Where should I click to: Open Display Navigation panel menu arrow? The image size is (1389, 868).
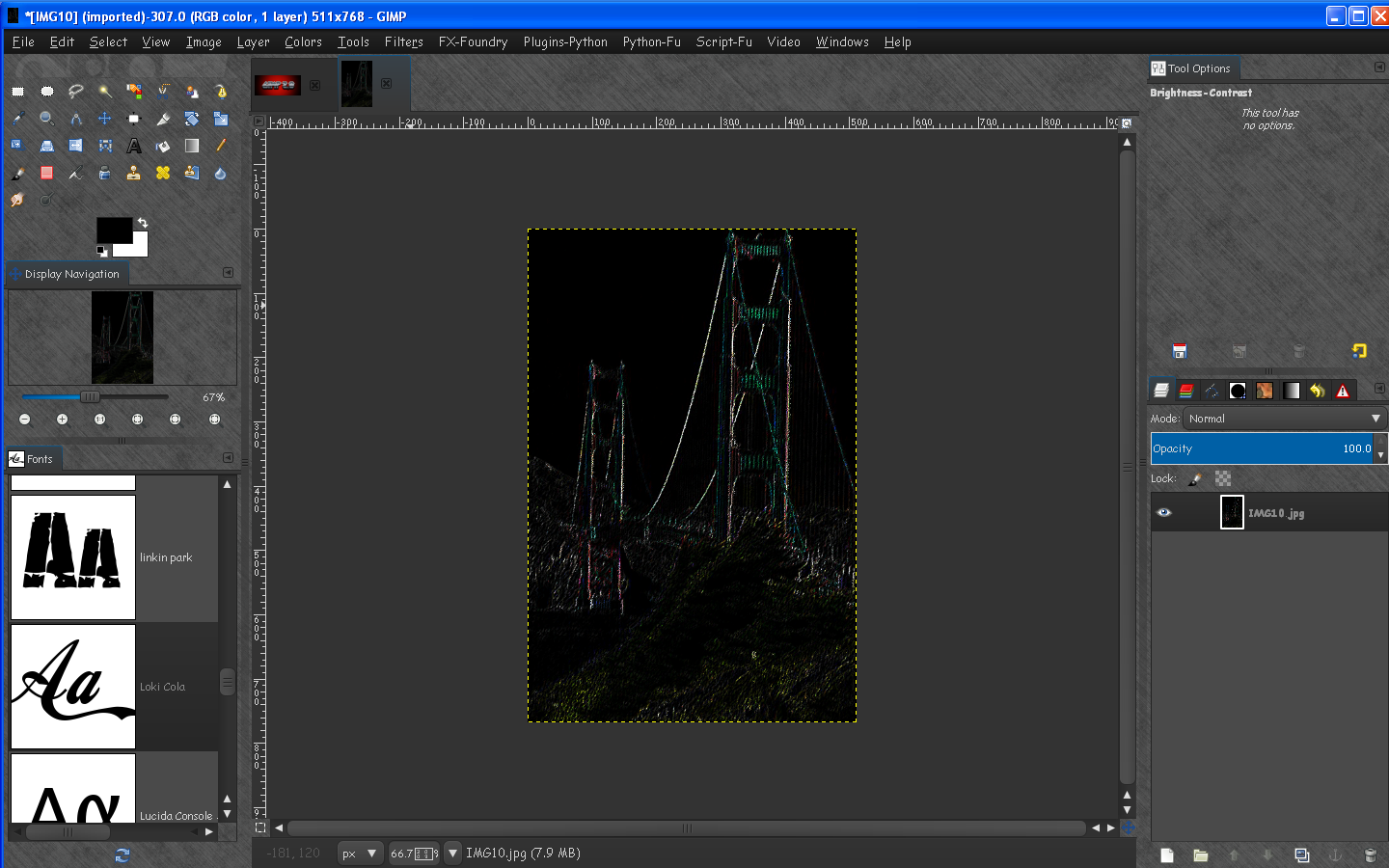228,272
